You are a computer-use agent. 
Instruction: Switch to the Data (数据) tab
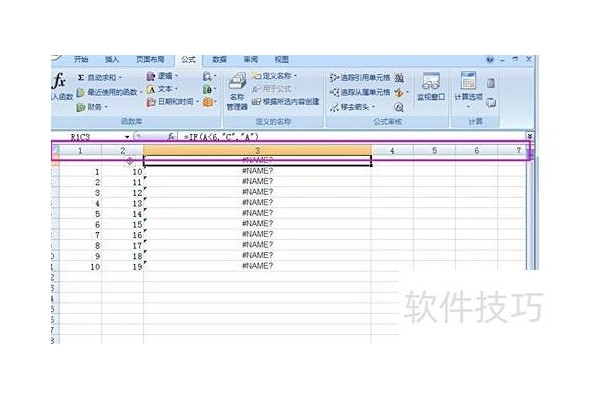219,59
